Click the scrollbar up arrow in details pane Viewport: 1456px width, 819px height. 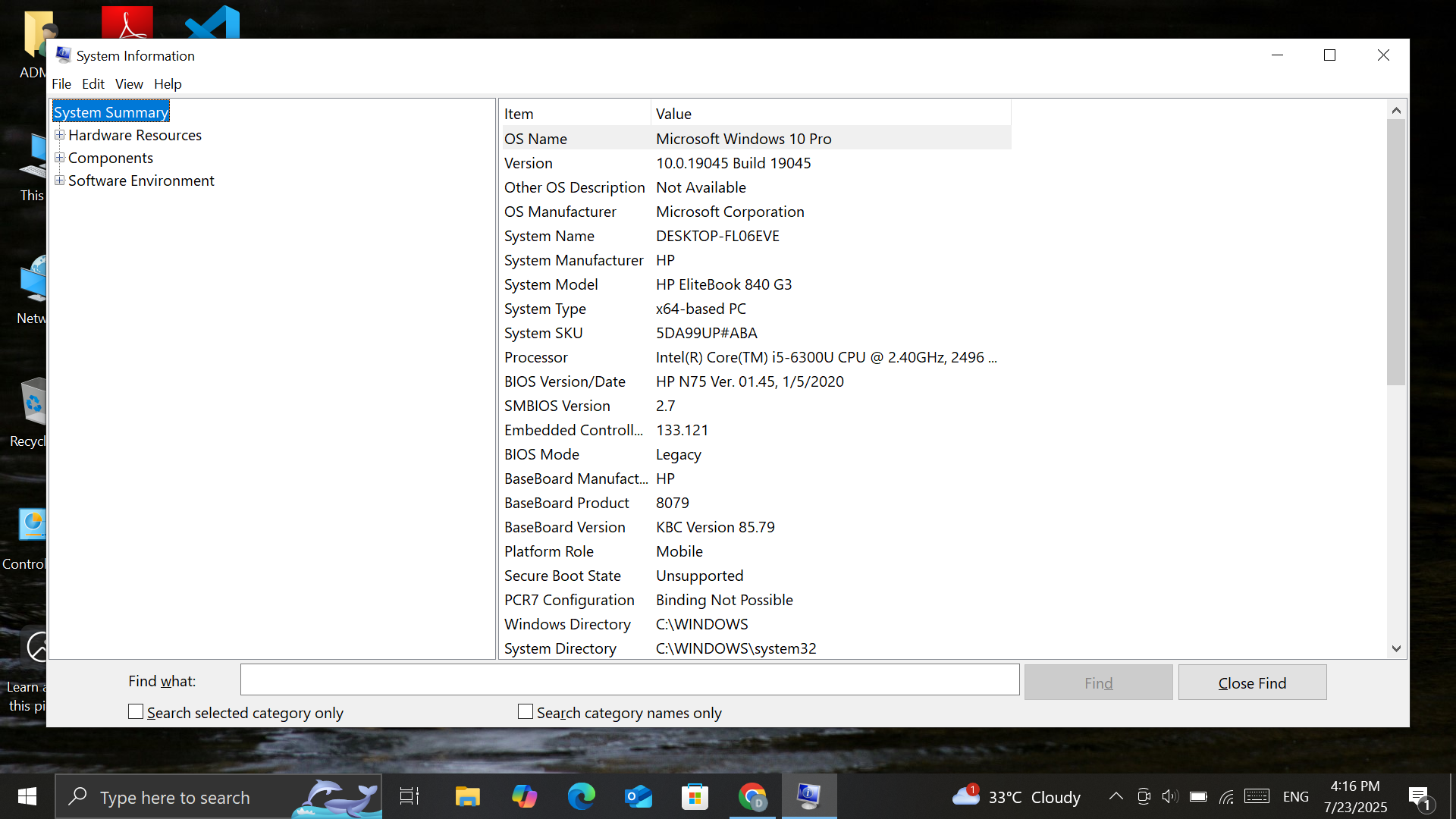1396,111
